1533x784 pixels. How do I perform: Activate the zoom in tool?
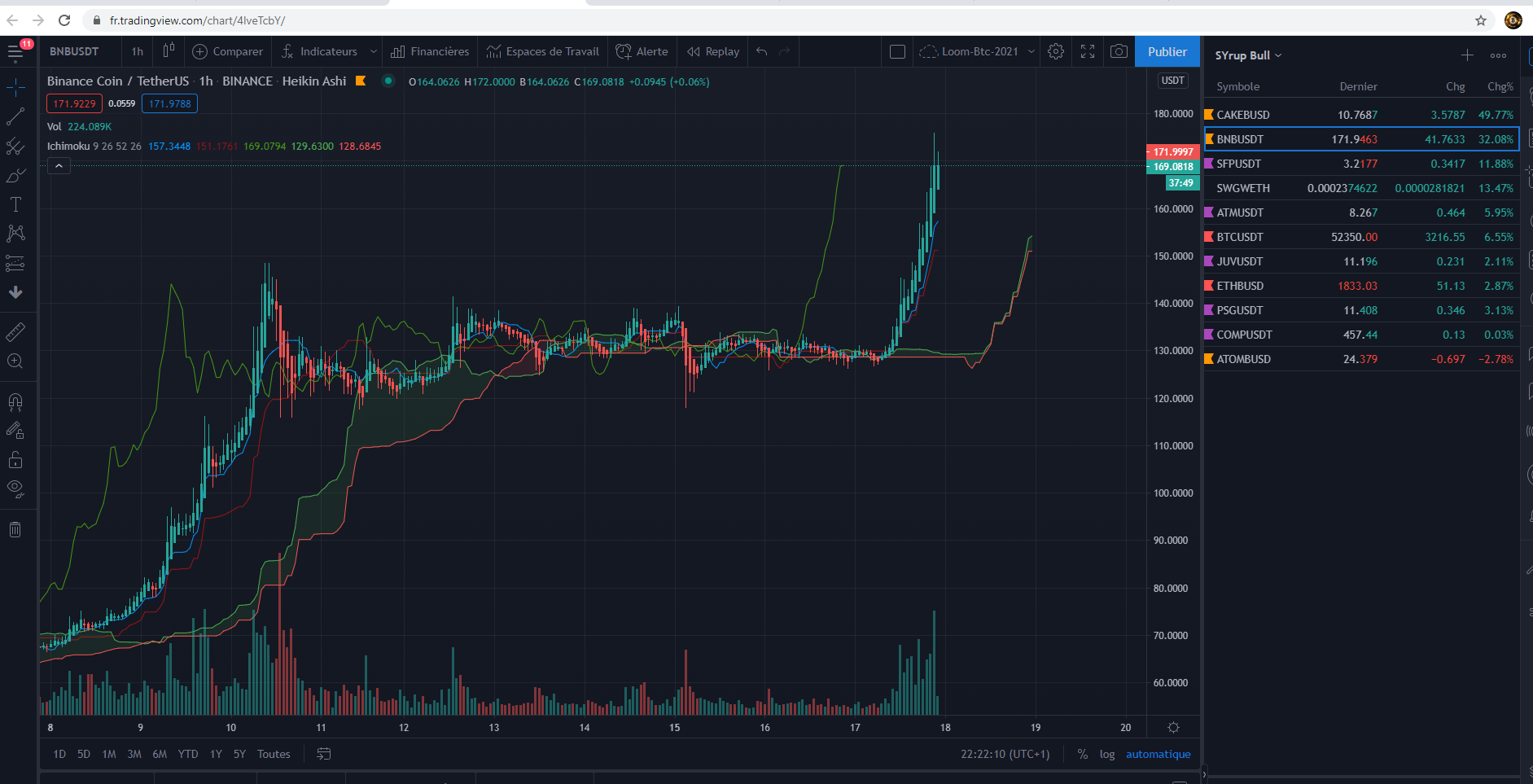tap(15, 361)
